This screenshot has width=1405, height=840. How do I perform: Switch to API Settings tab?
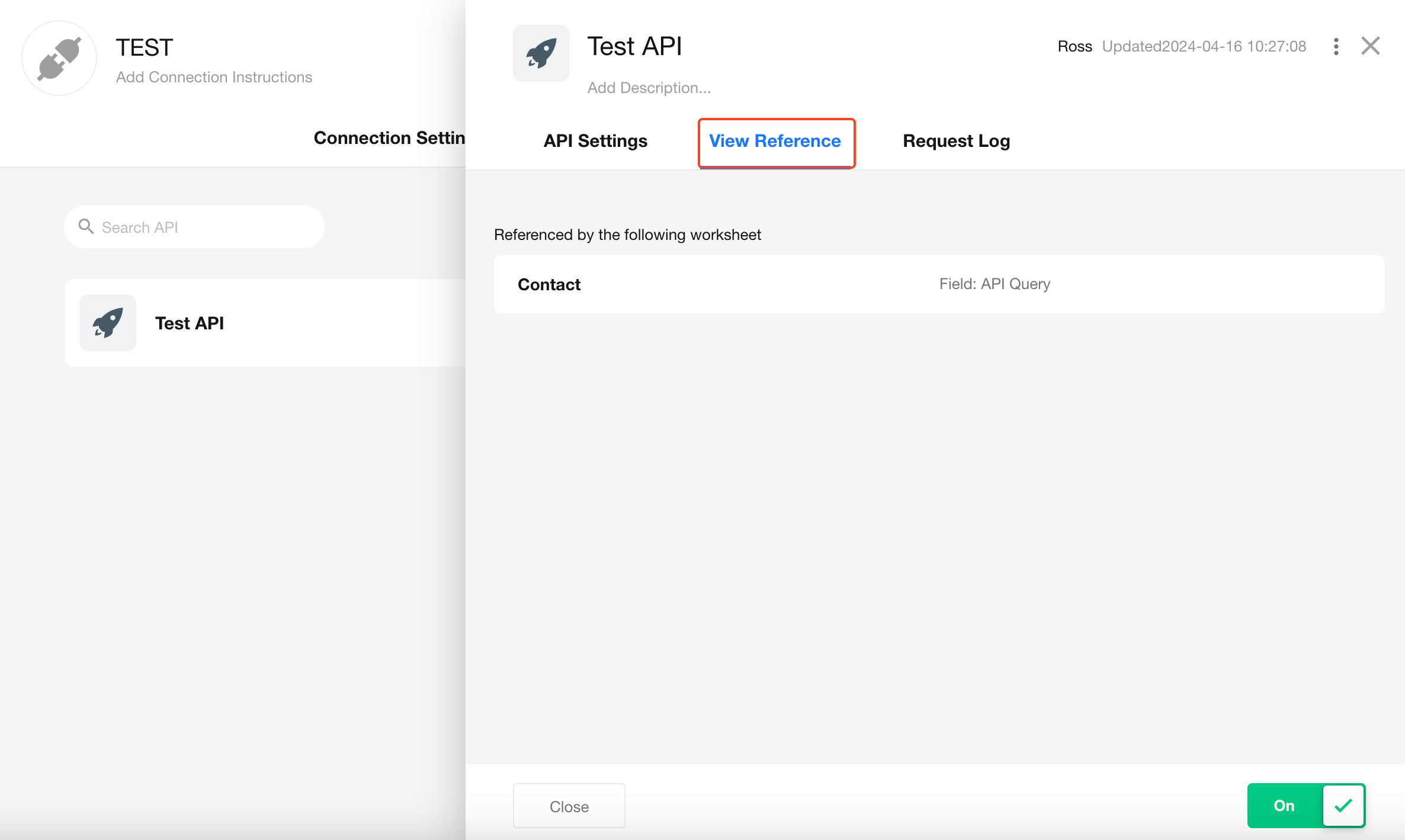tap(595, 141)
